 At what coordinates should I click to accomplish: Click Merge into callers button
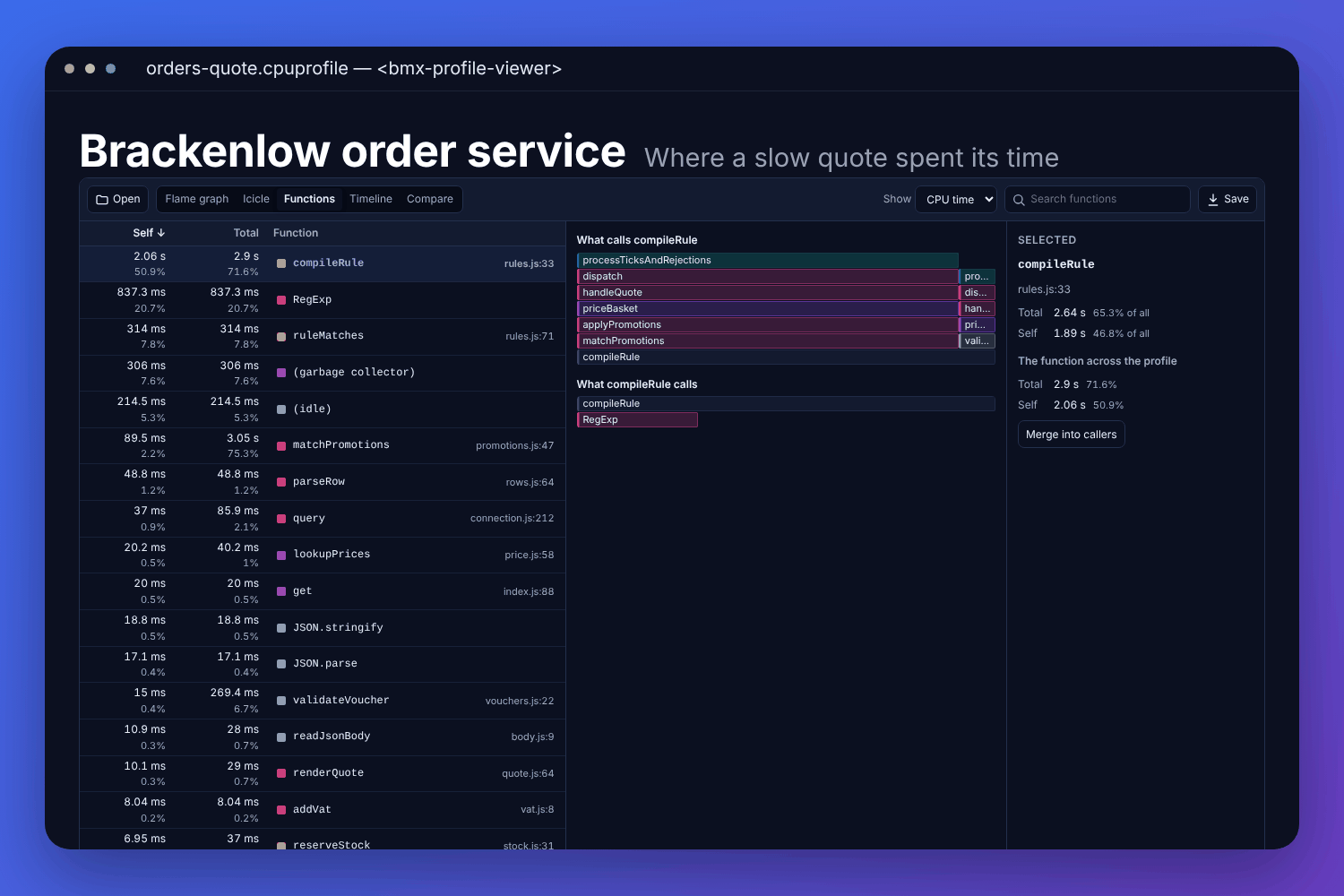[1071, 435]
